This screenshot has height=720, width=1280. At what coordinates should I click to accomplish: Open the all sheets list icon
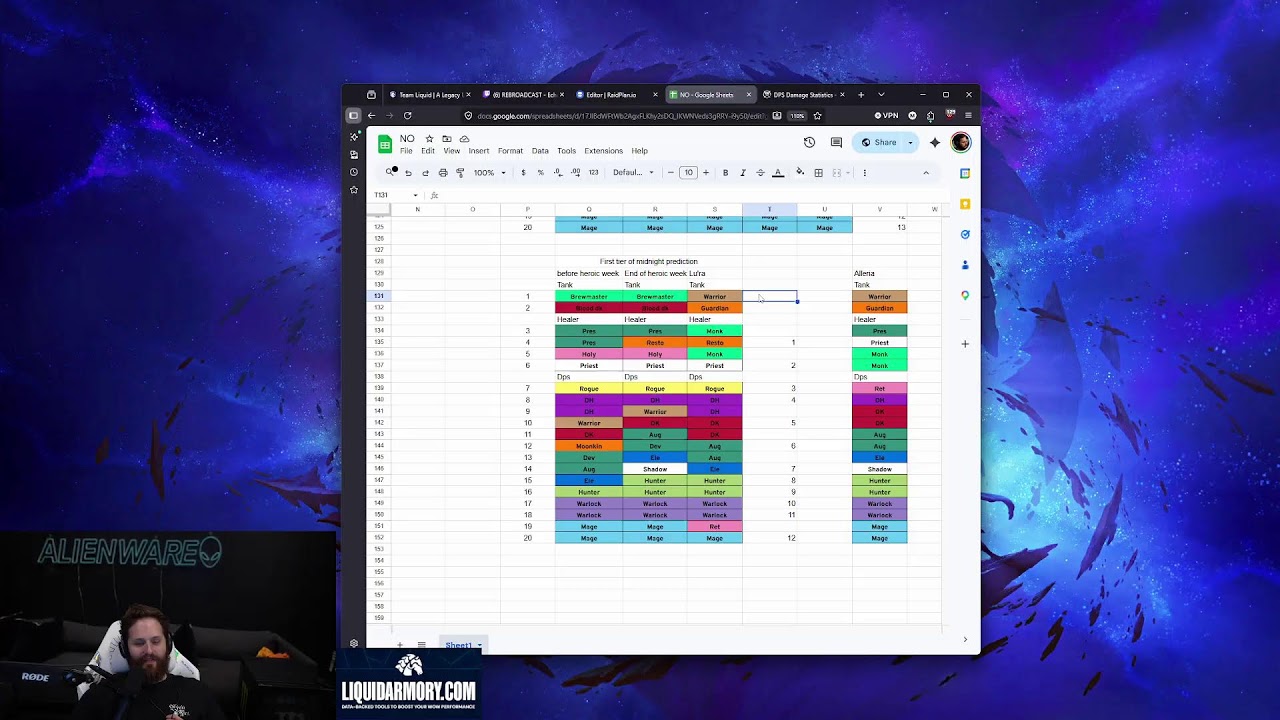click(422, 645)
